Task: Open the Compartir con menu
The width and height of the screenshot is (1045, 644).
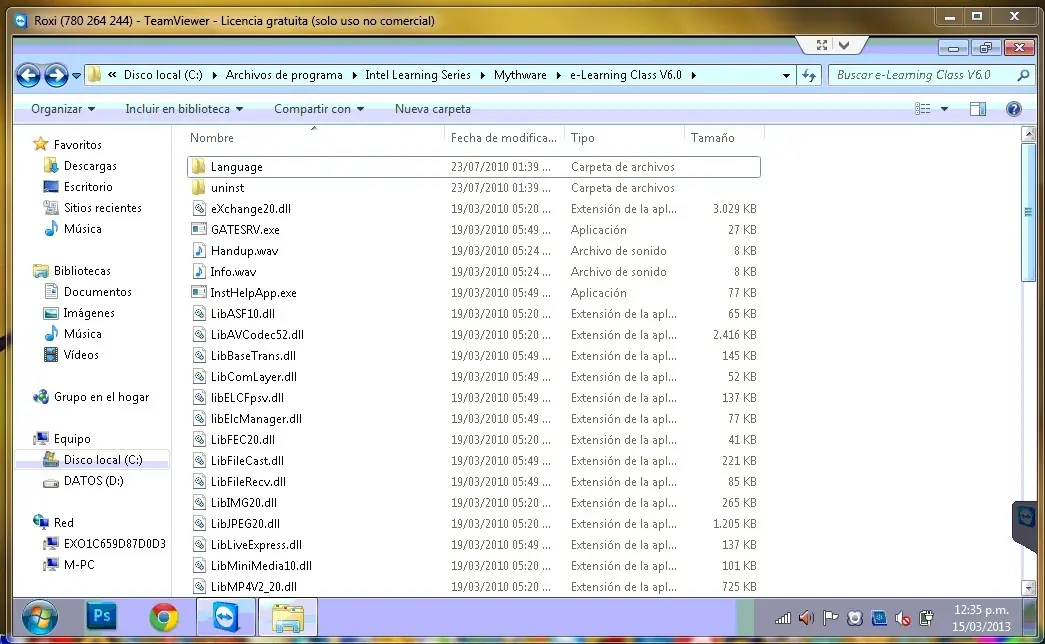Action: coord(319,109)
